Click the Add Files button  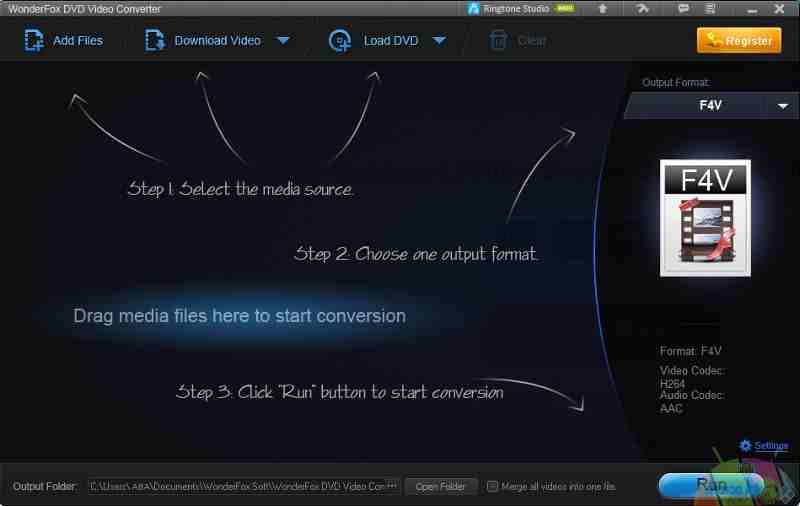click(x=63, y=40)
